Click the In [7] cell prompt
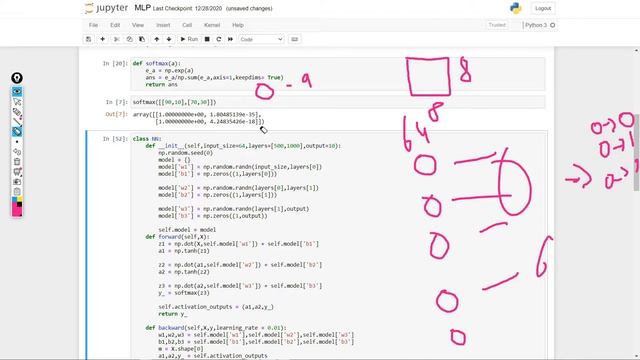 pos(117,102)
